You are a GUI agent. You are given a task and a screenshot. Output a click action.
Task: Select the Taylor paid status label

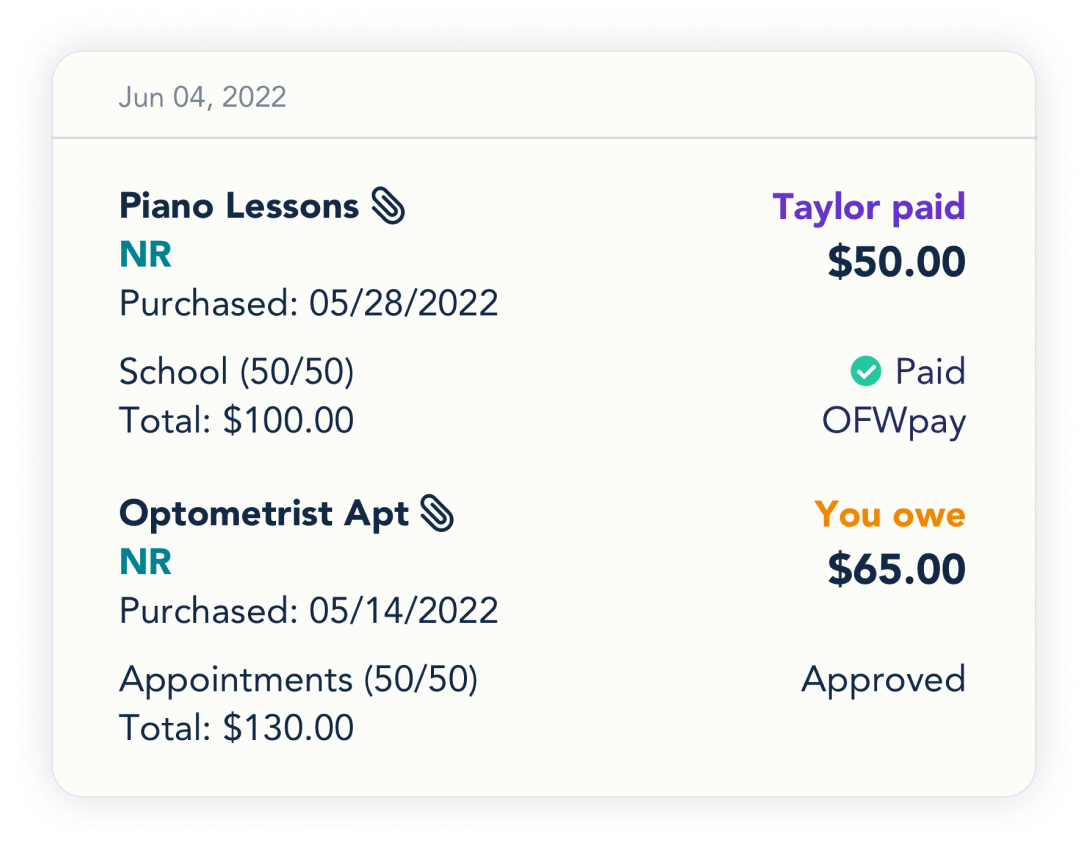(868, 208)
